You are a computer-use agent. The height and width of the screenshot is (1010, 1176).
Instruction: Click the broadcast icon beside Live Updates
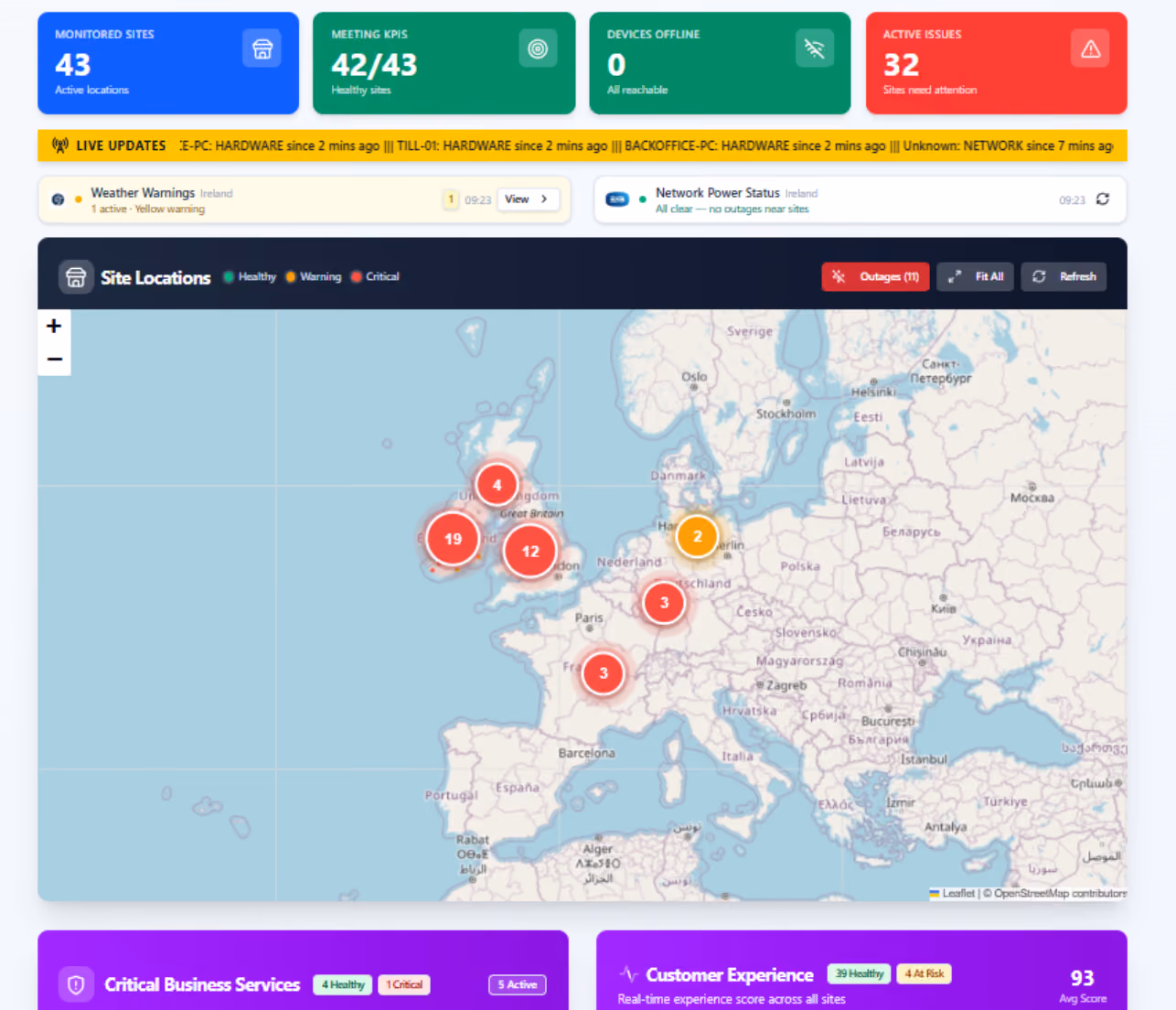60,145
